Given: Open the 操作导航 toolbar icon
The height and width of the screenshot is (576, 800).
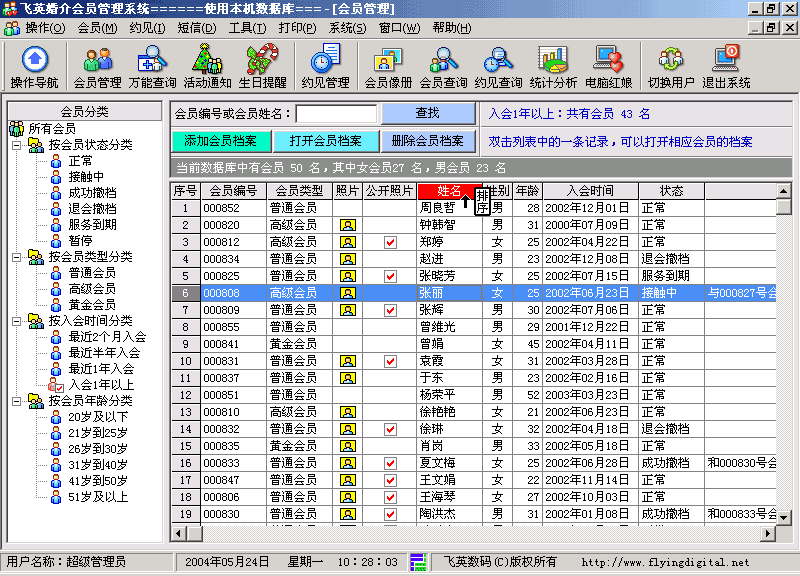Looking at the screenshot, I should (x=34, y=66).
